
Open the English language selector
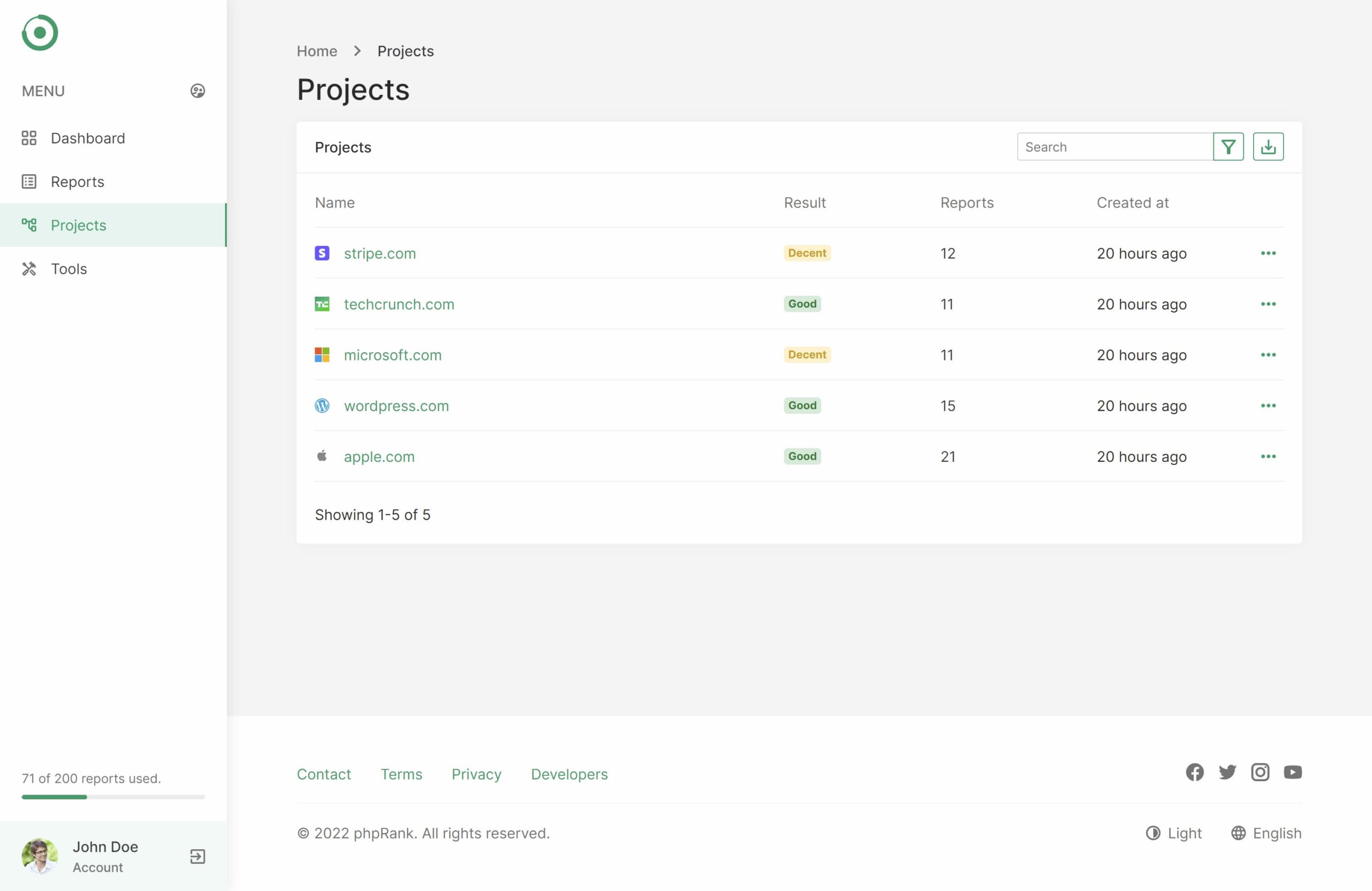pyautogui.click(x=1266, y=833)
